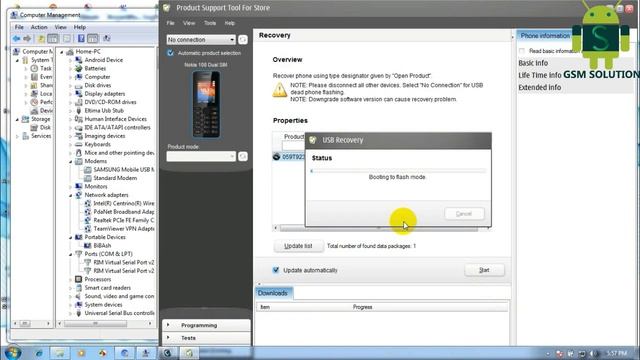Open Product Support Tool taskbar icon
640x360 pixels.
pyautogui.click(x=189, y=353)
